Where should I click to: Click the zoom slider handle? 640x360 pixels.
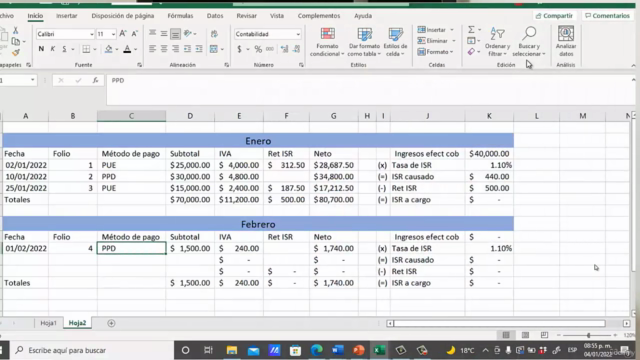[x=589, y=335]
